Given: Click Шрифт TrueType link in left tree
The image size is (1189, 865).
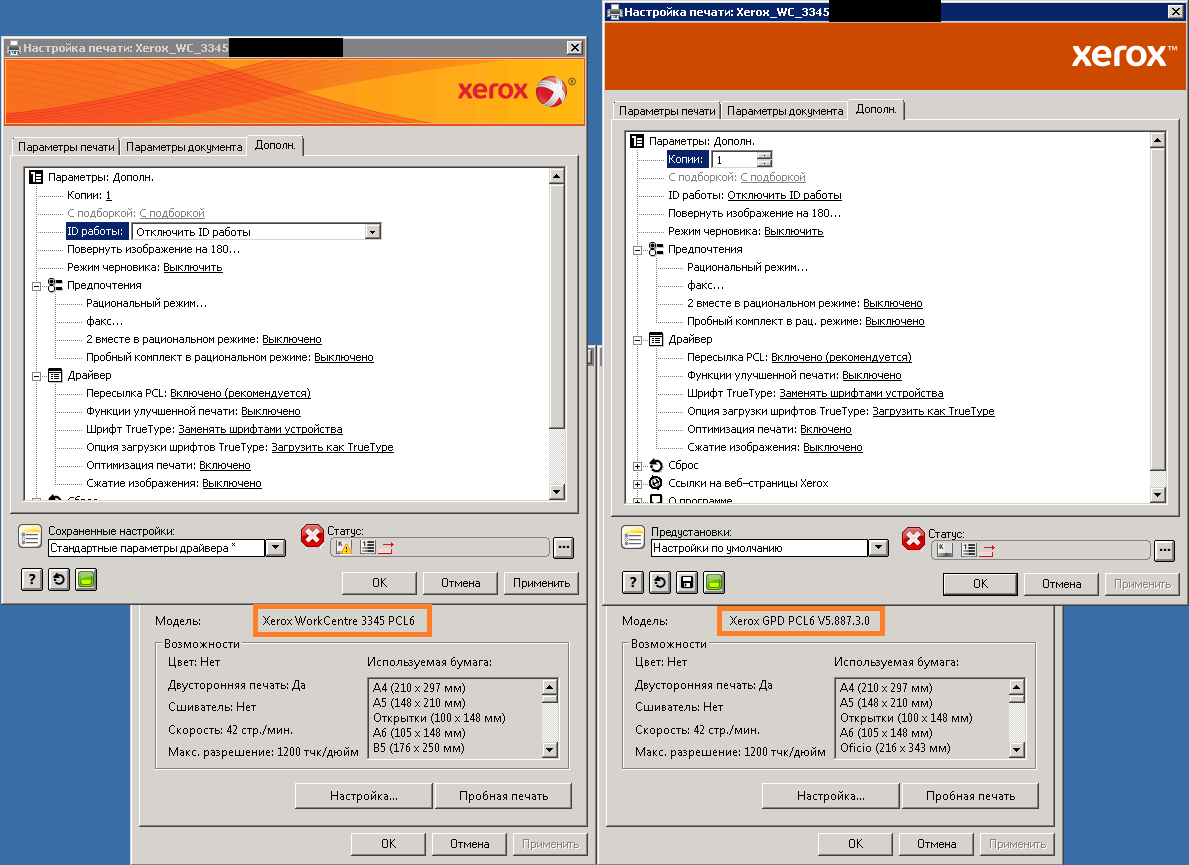Looking at the screenshot, I should (x=260, y=430).
